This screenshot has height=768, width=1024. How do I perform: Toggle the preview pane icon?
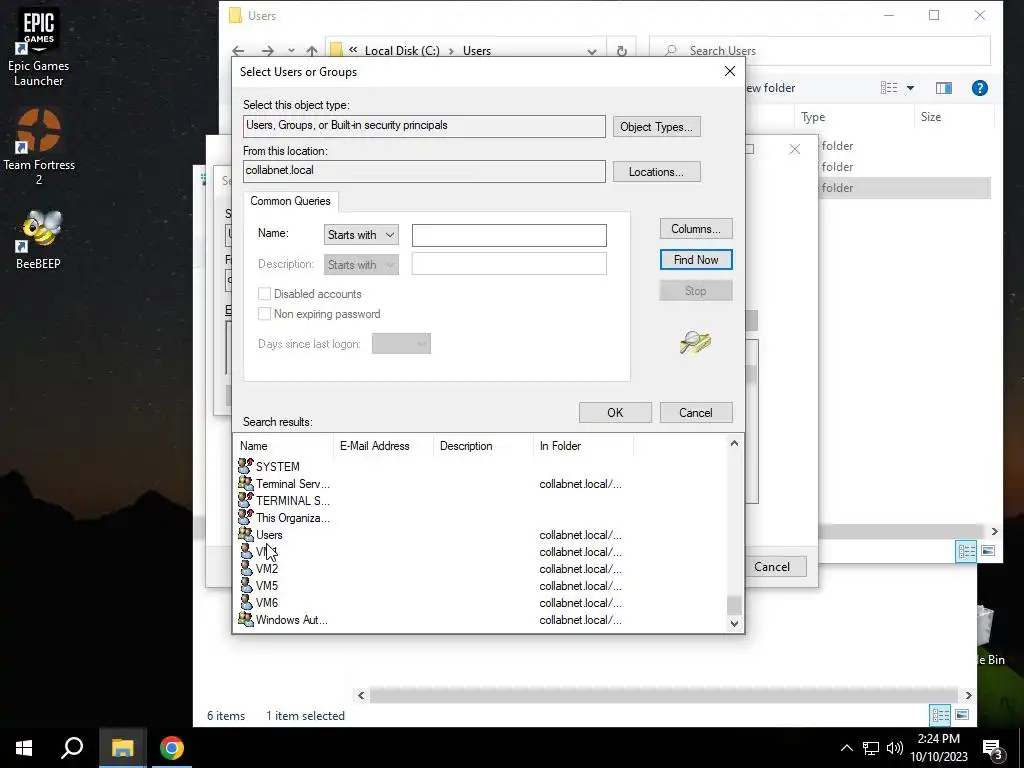(x=944, y=88)
